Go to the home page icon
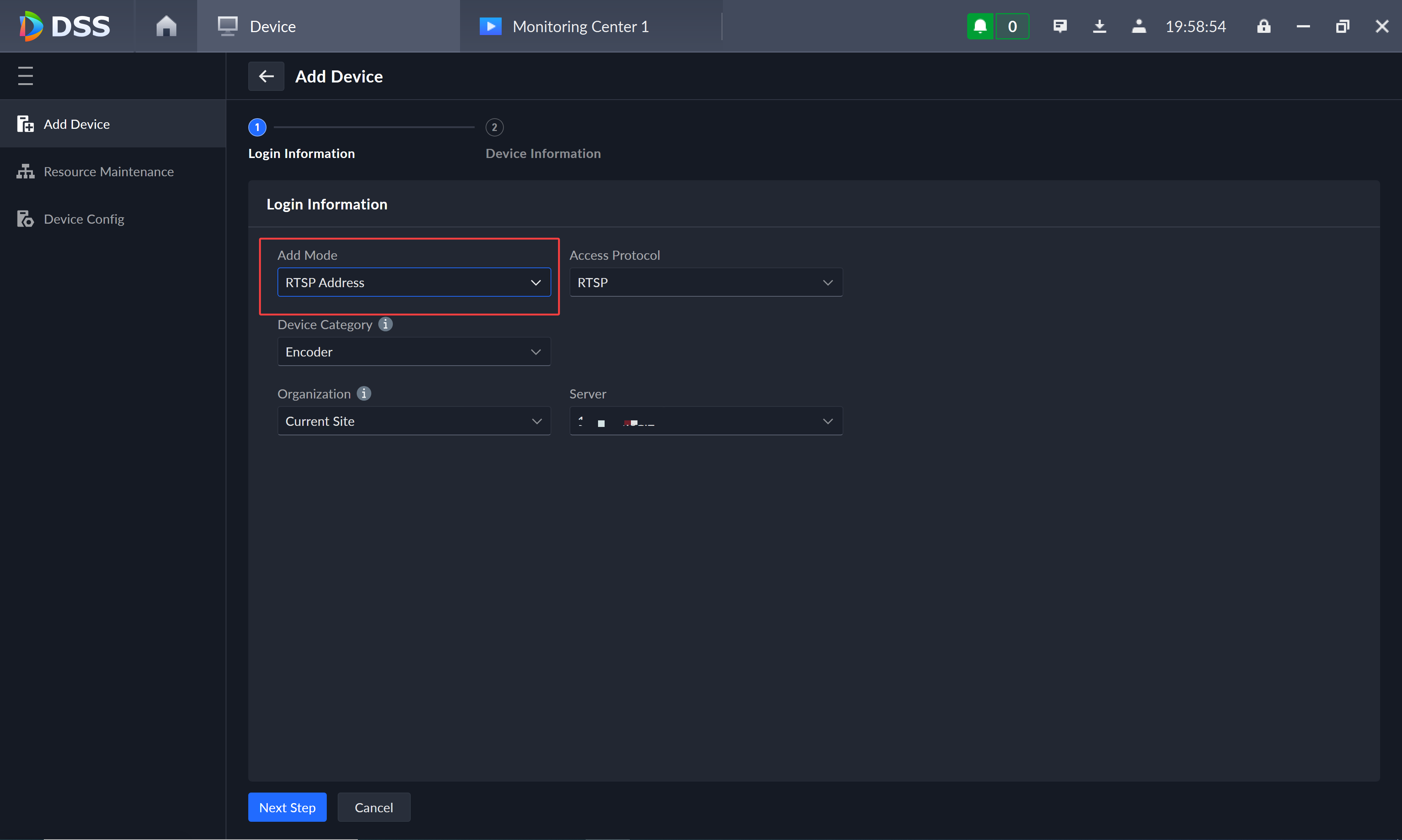The width and height of the screenshot is (1402, 840). 166,26
